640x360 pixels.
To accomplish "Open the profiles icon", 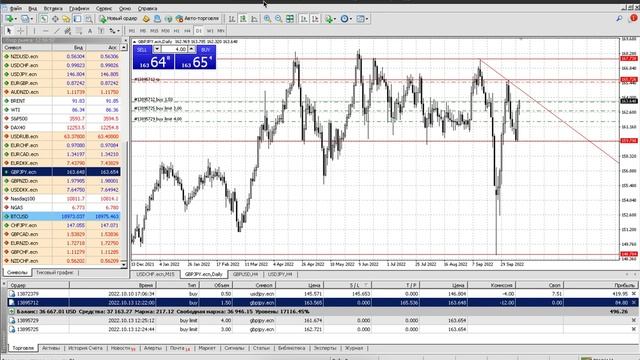I will [25, 19].
